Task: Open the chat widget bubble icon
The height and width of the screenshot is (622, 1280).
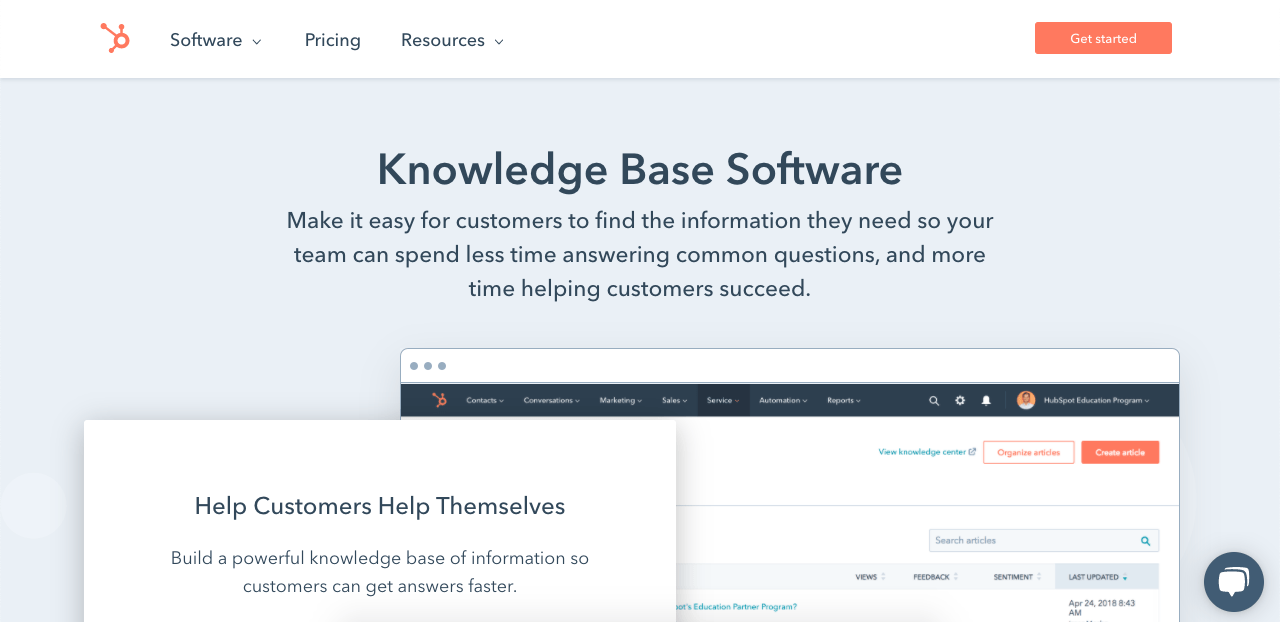Action: pyautogui.click(x=1234, y=582)
